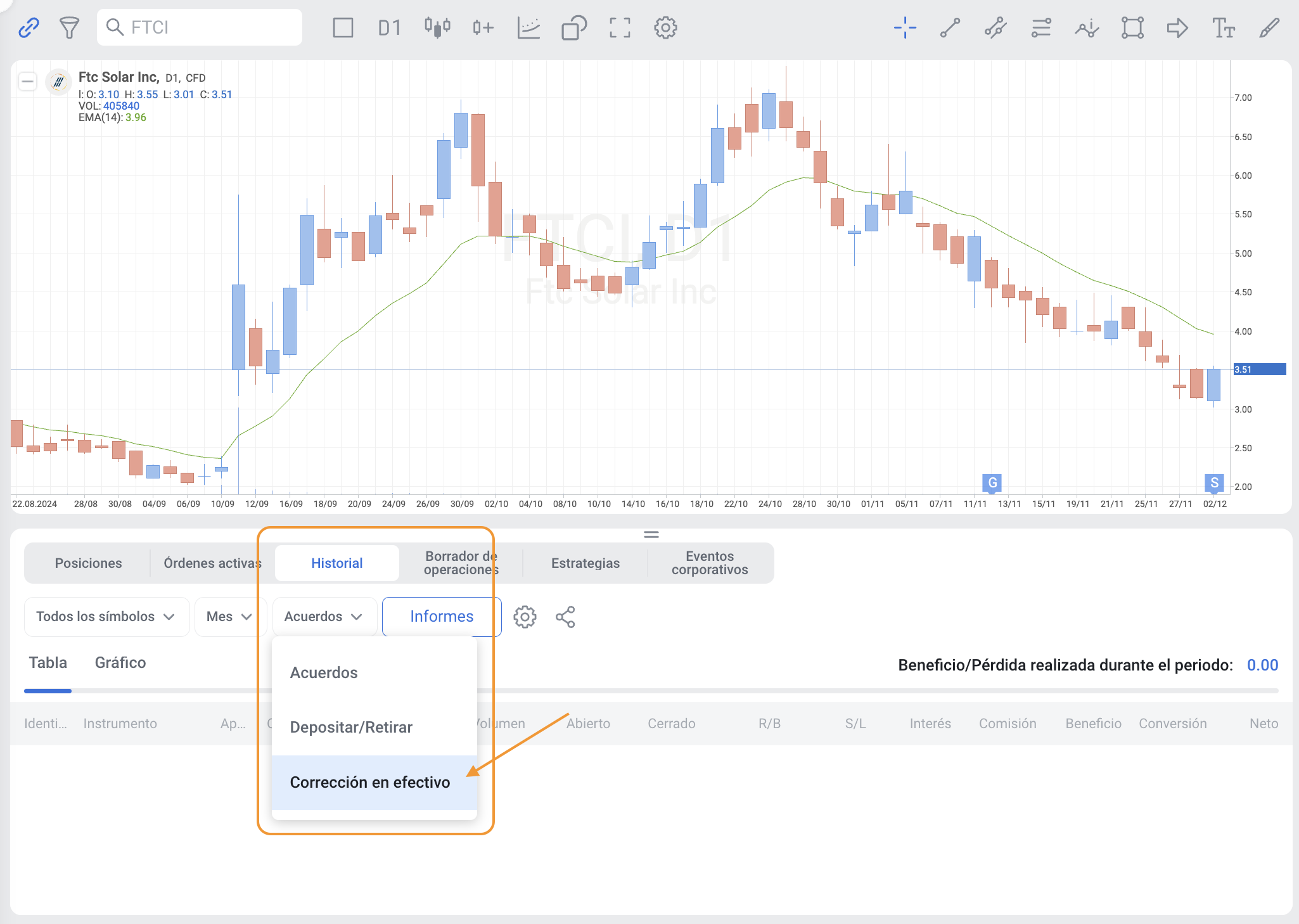Select the crosshair cursor tool
The width and height of the screenshot is (1299, 924).
pos(905,27)
